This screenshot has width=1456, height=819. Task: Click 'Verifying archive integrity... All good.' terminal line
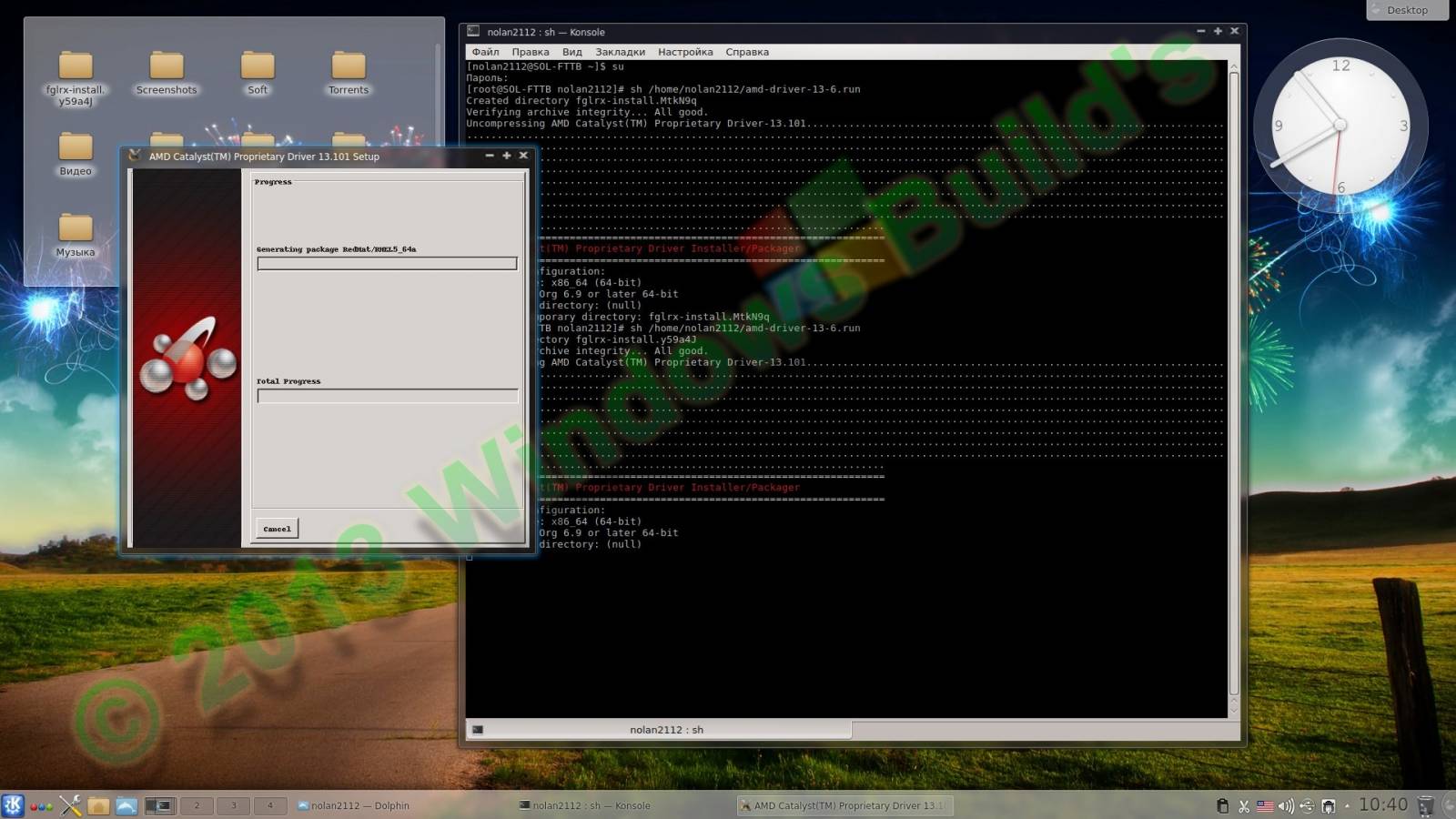point(587,112)
